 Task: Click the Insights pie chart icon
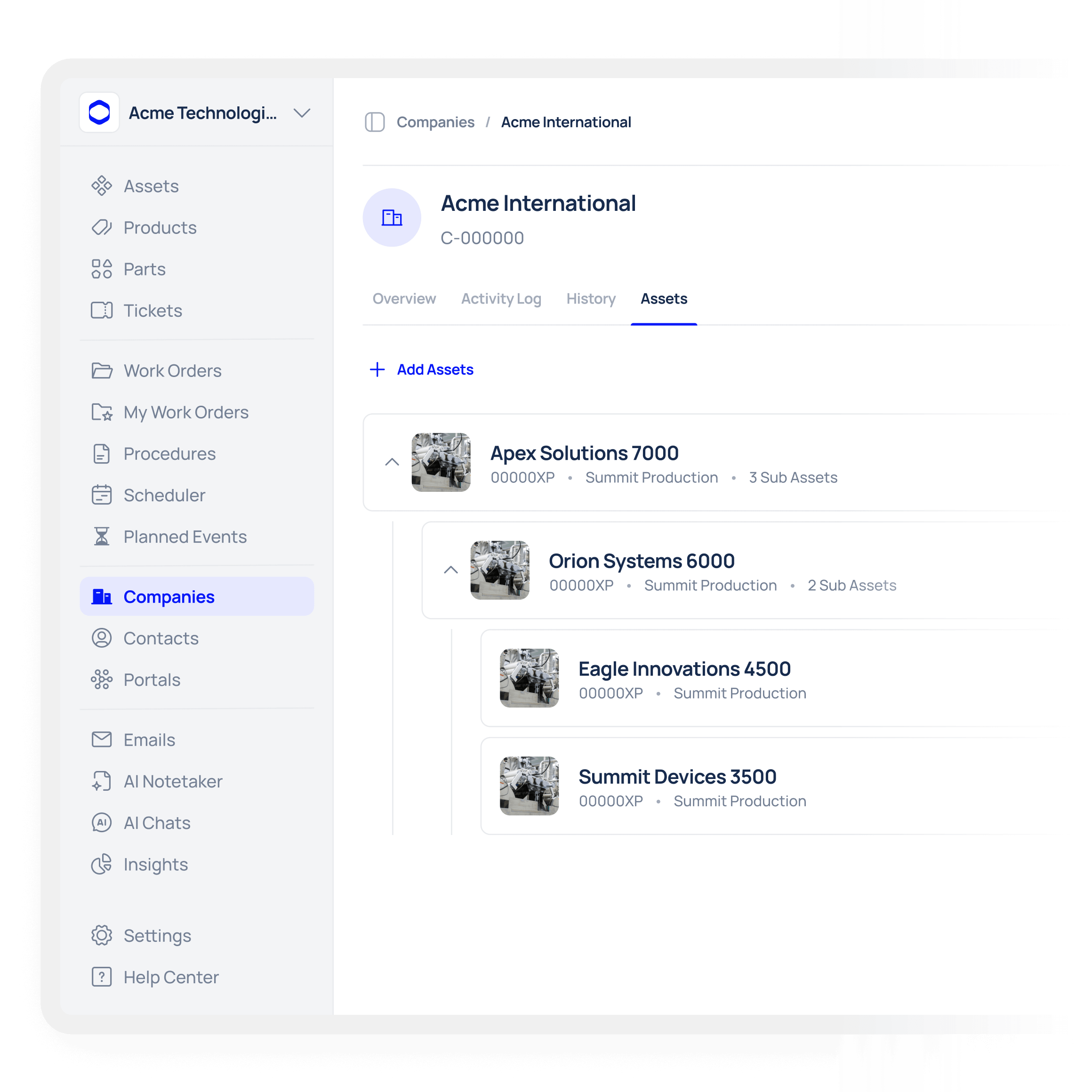[102, 864]
